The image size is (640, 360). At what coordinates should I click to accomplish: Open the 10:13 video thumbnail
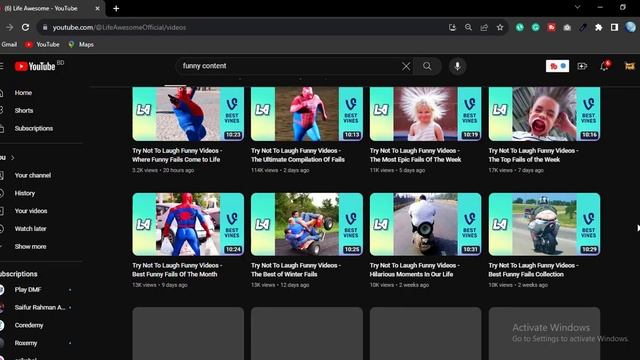307,114
